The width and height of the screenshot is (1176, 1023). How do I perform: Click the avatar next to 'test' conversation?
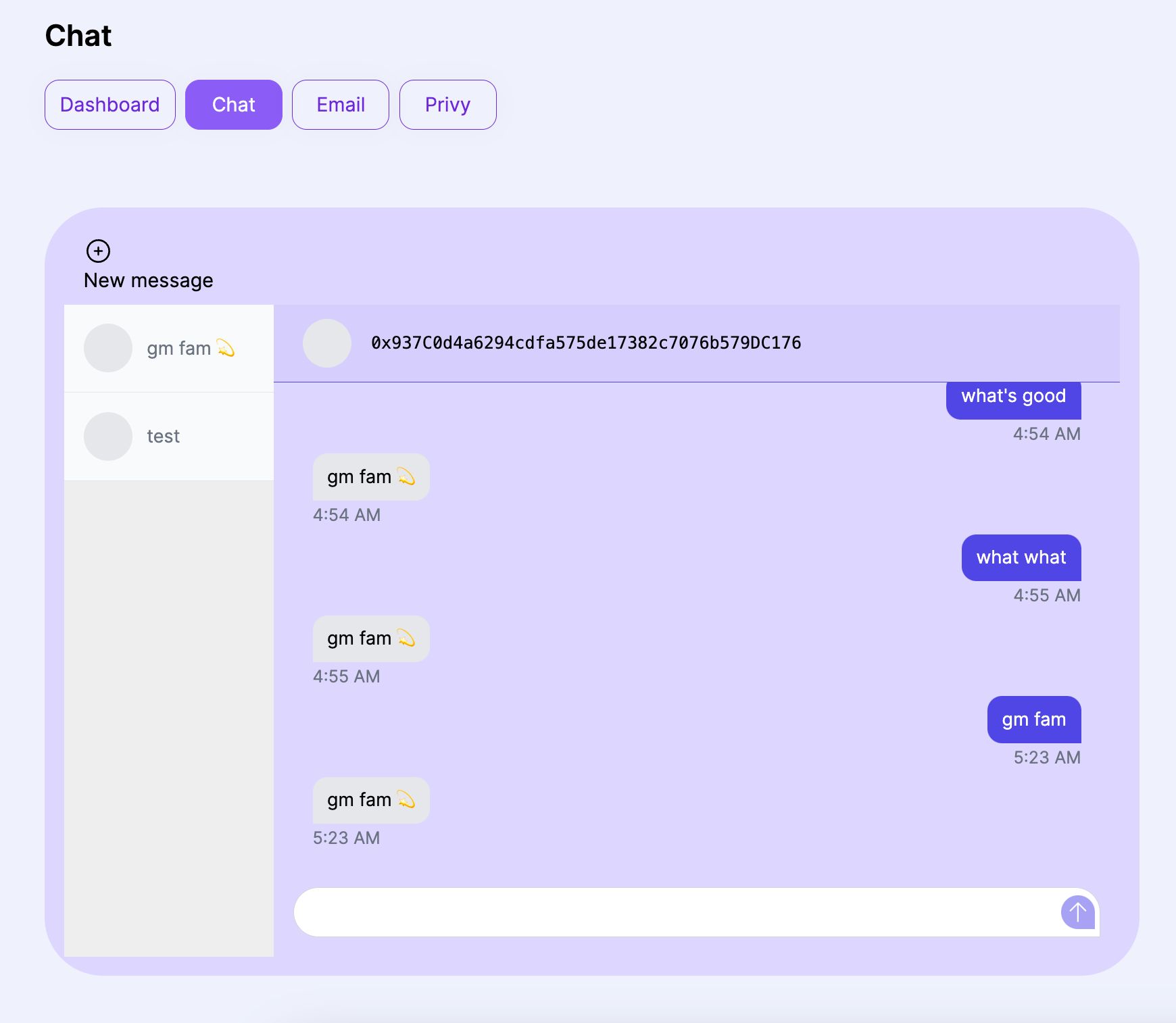[108, 436]
